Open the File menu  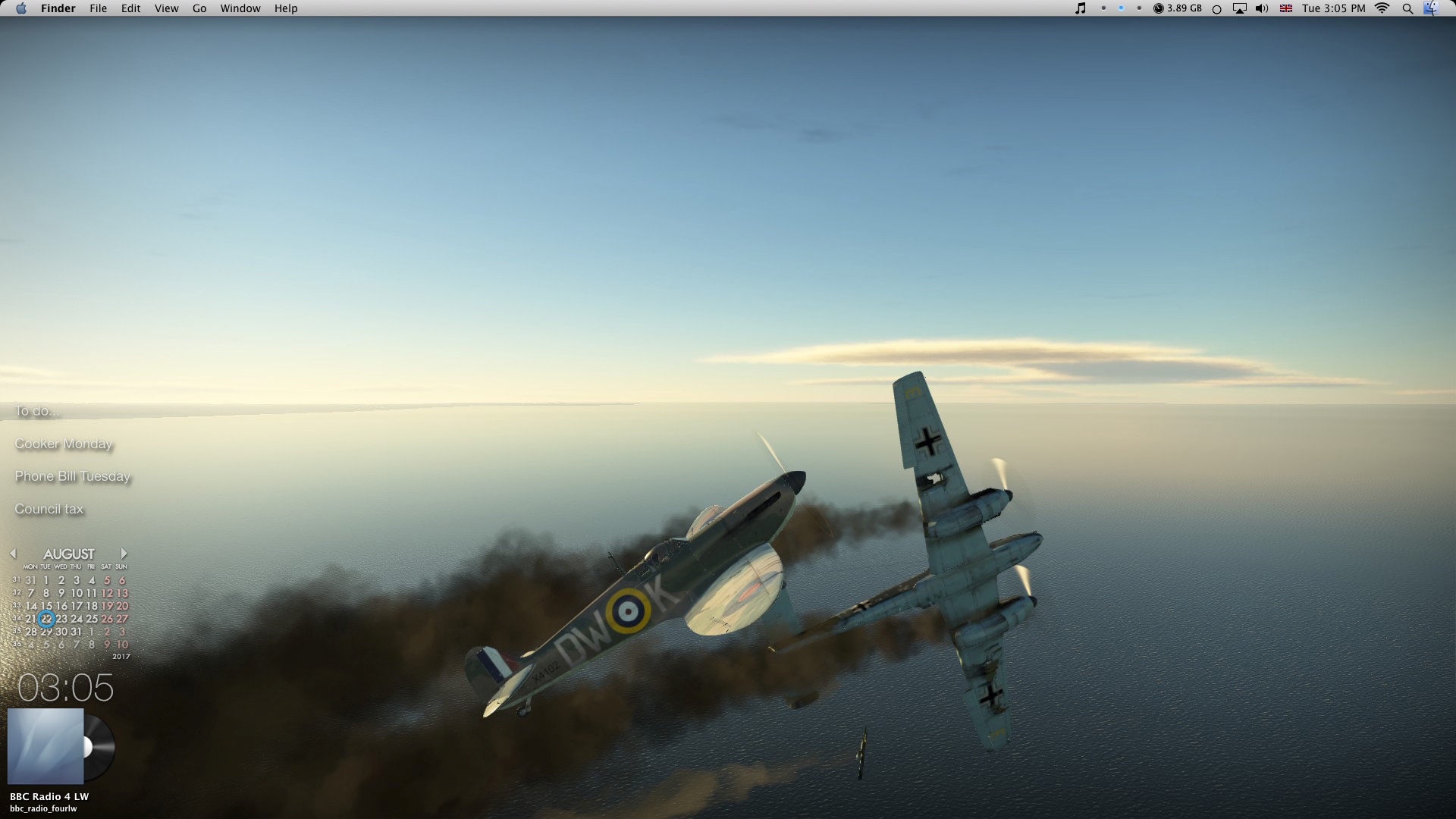(98, 8)
